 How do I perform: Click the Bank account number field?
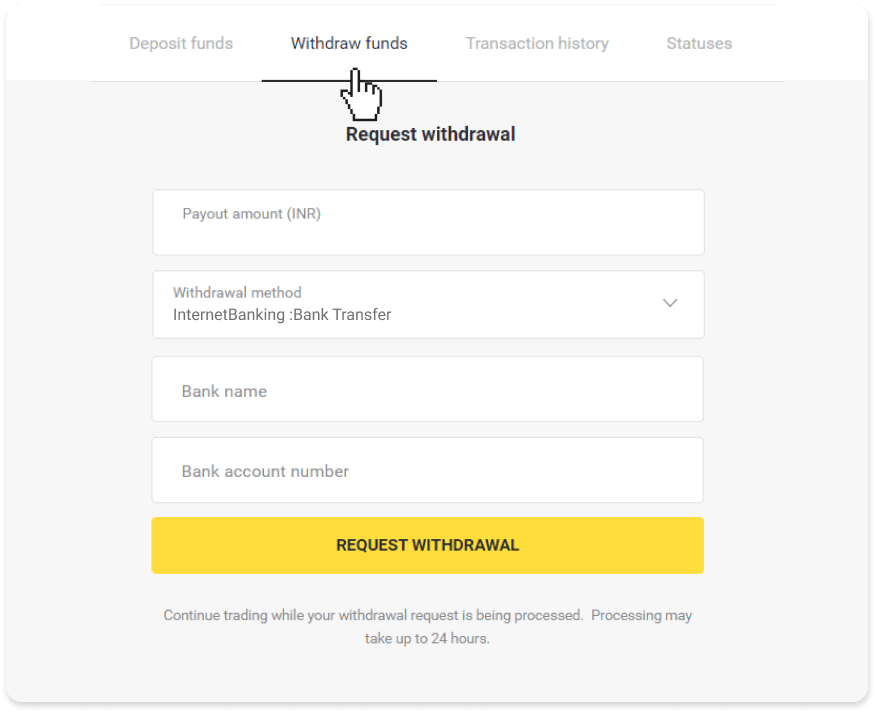click(x=428, y=470)
